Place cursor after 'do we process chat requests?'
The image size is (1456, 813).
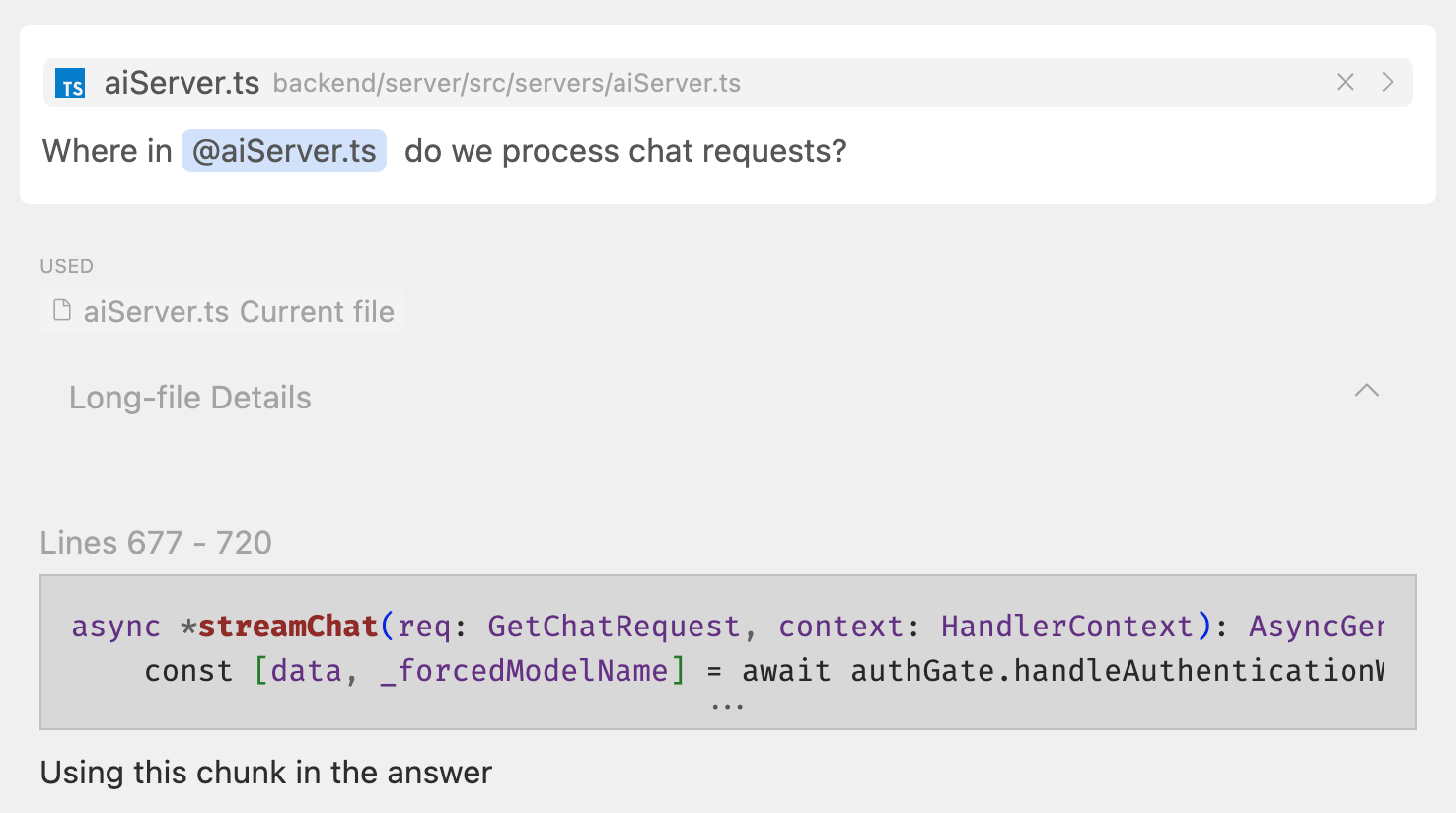click(x=849, y=152)
